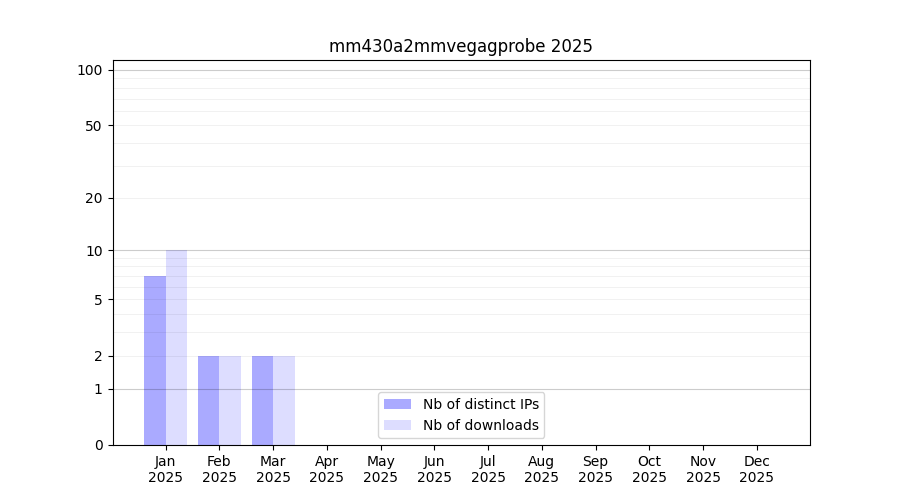The height and width of the screenshot is (500, 900).
Task: Select the Oct 2025 x-axis label
Action: [649, 469]
